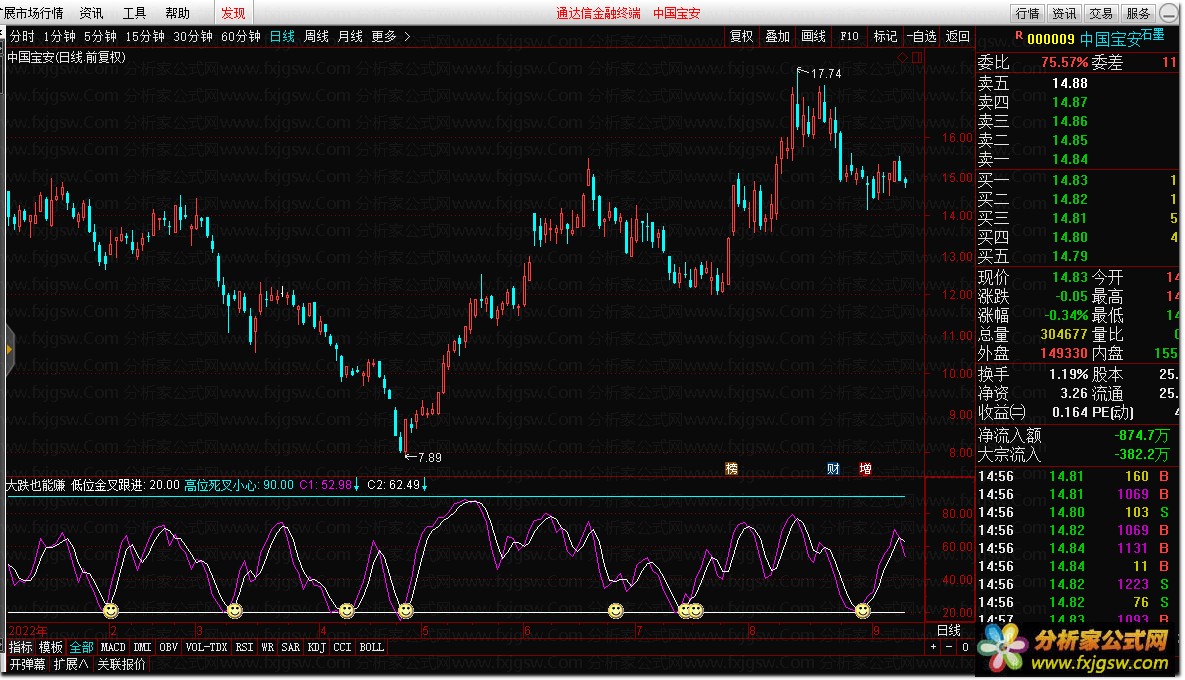Image resolution: width=1185 pixels, height=680 pixels.
Task: Open 关联报价 related quotes
Action: (122, 664)
